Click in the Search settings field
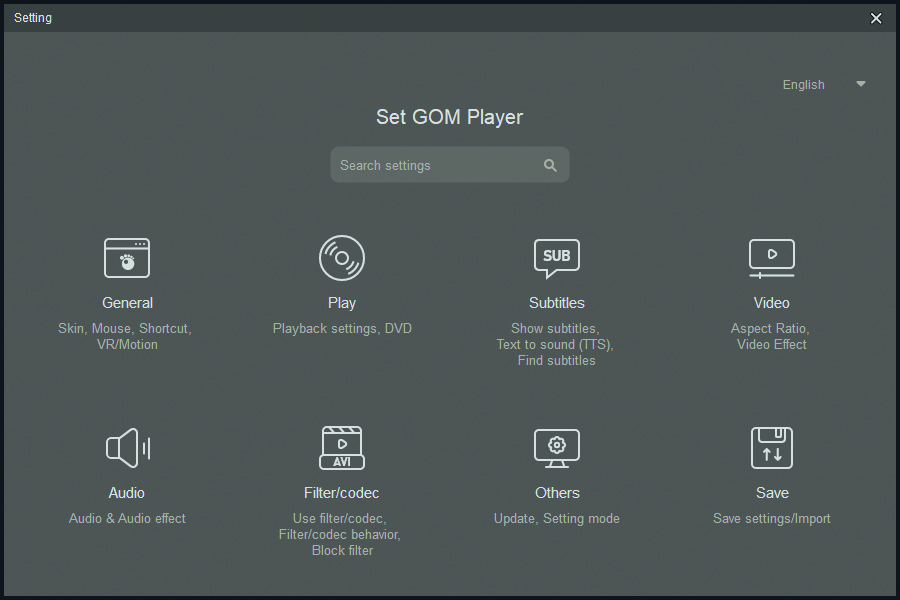 coord(435,165)
